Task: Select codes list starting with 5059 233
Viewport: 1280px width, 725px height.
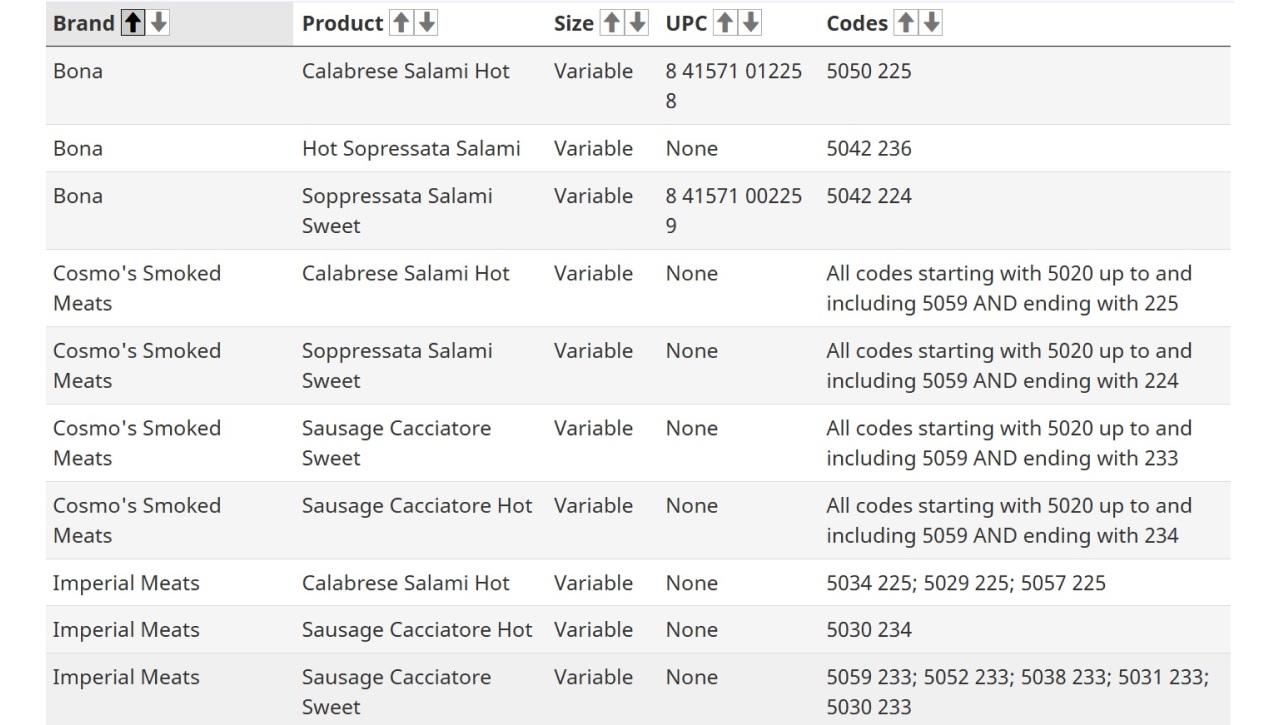Action: pyautogui.click(x=1018, y=692)
